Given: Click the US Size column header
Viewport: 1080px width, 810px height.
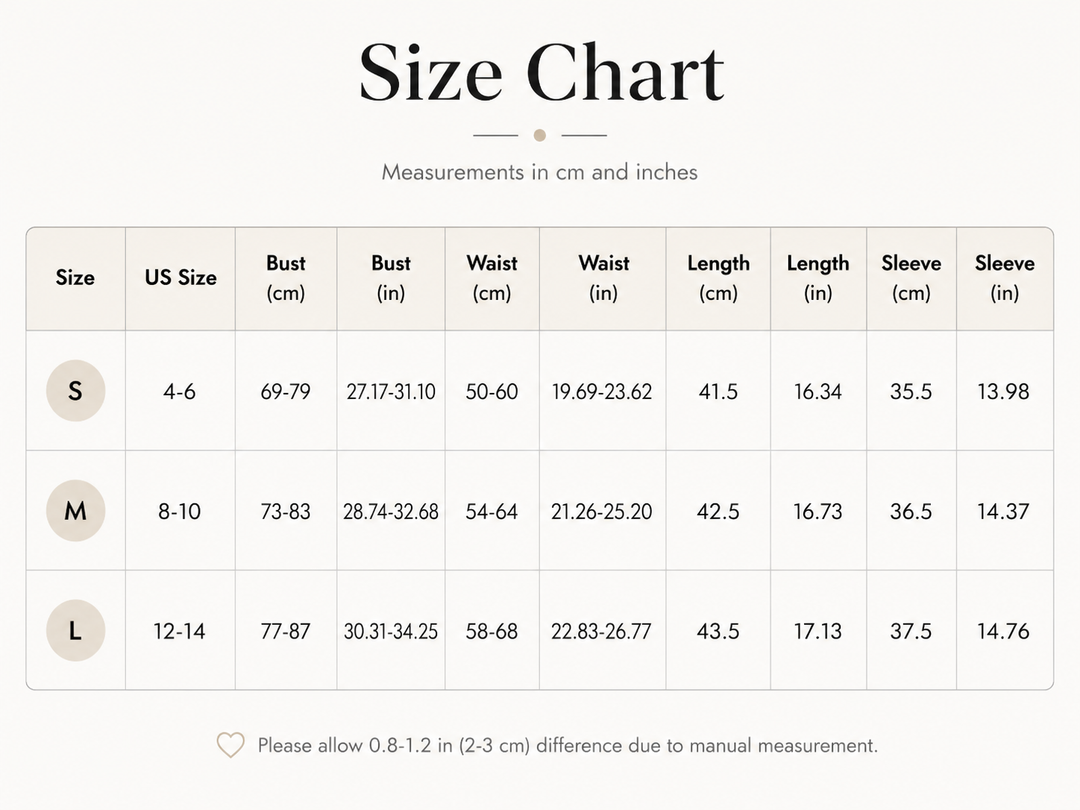Looking at the screenshot, I should point(180,278).
